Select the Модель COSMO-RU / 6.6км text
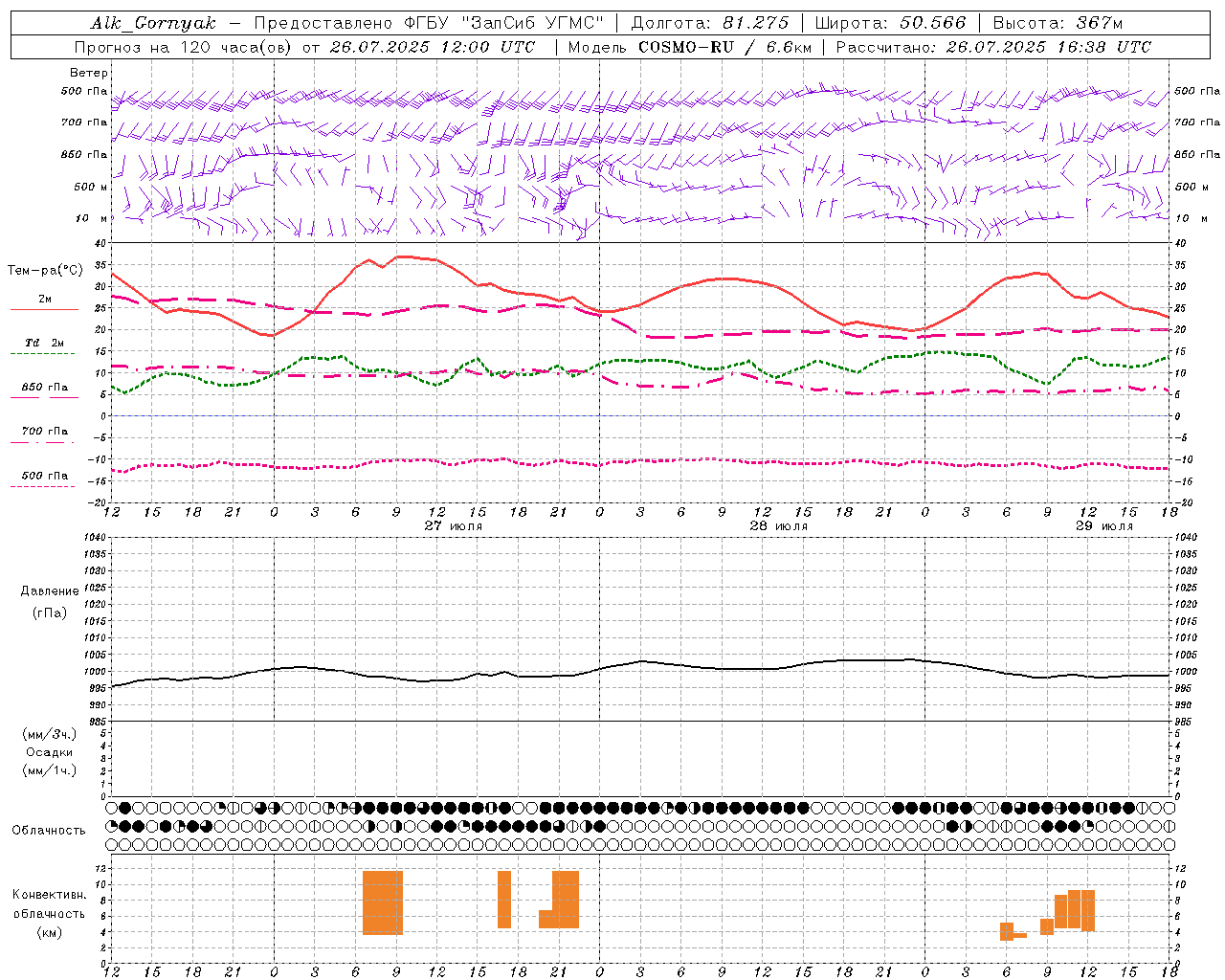 point(690,47)
